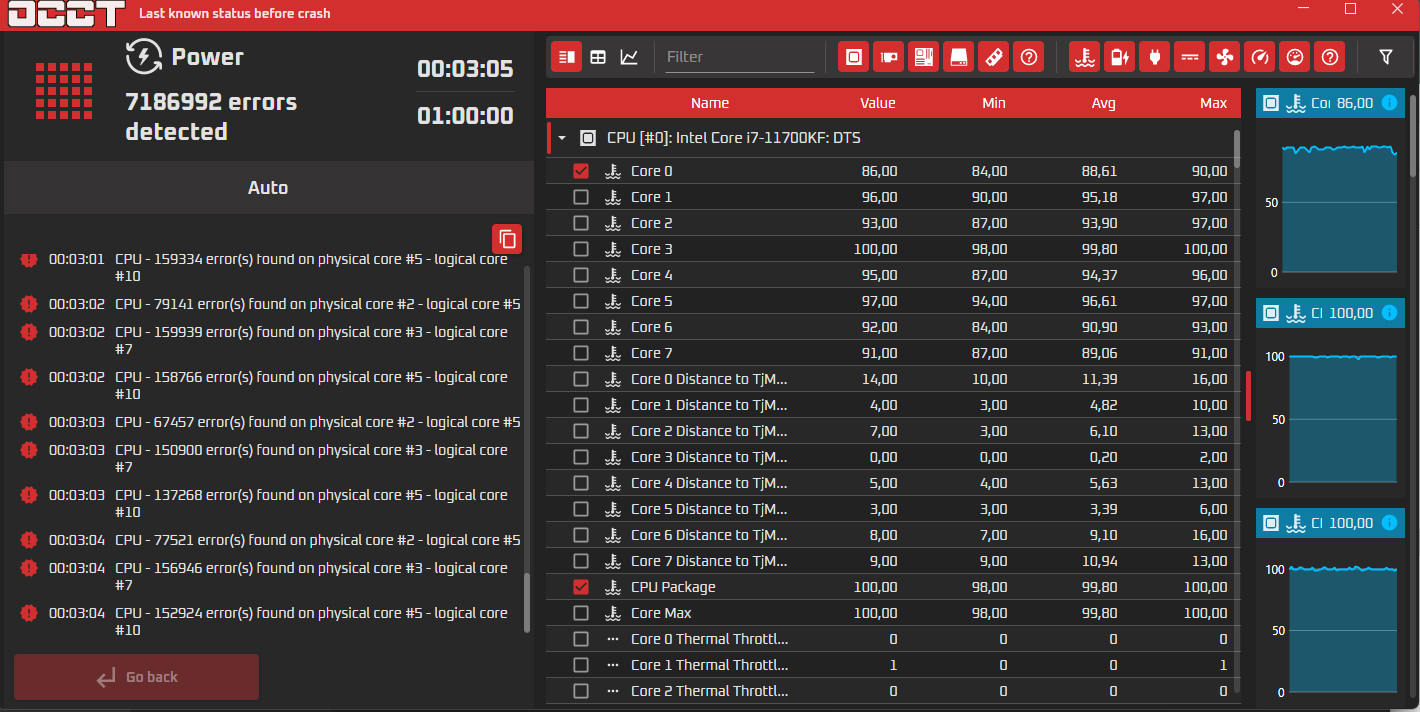This screenshot has width=1420, height=712.
Task: Select the Core 2 temperature row name
Action: click(x=651, y=223)
